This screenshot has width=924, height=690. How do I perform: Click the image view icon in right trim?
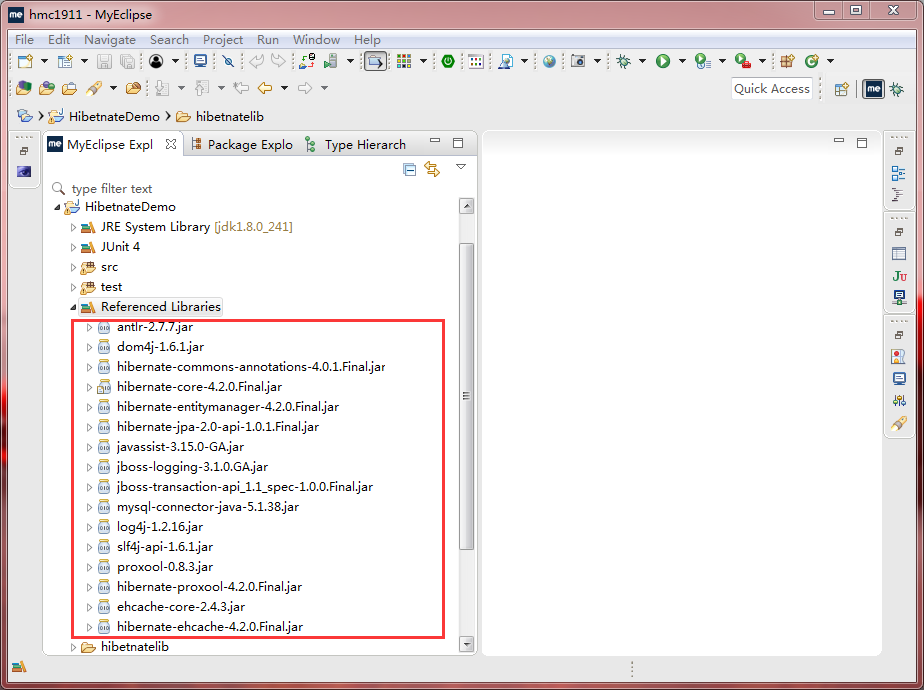tap(899, 356)
